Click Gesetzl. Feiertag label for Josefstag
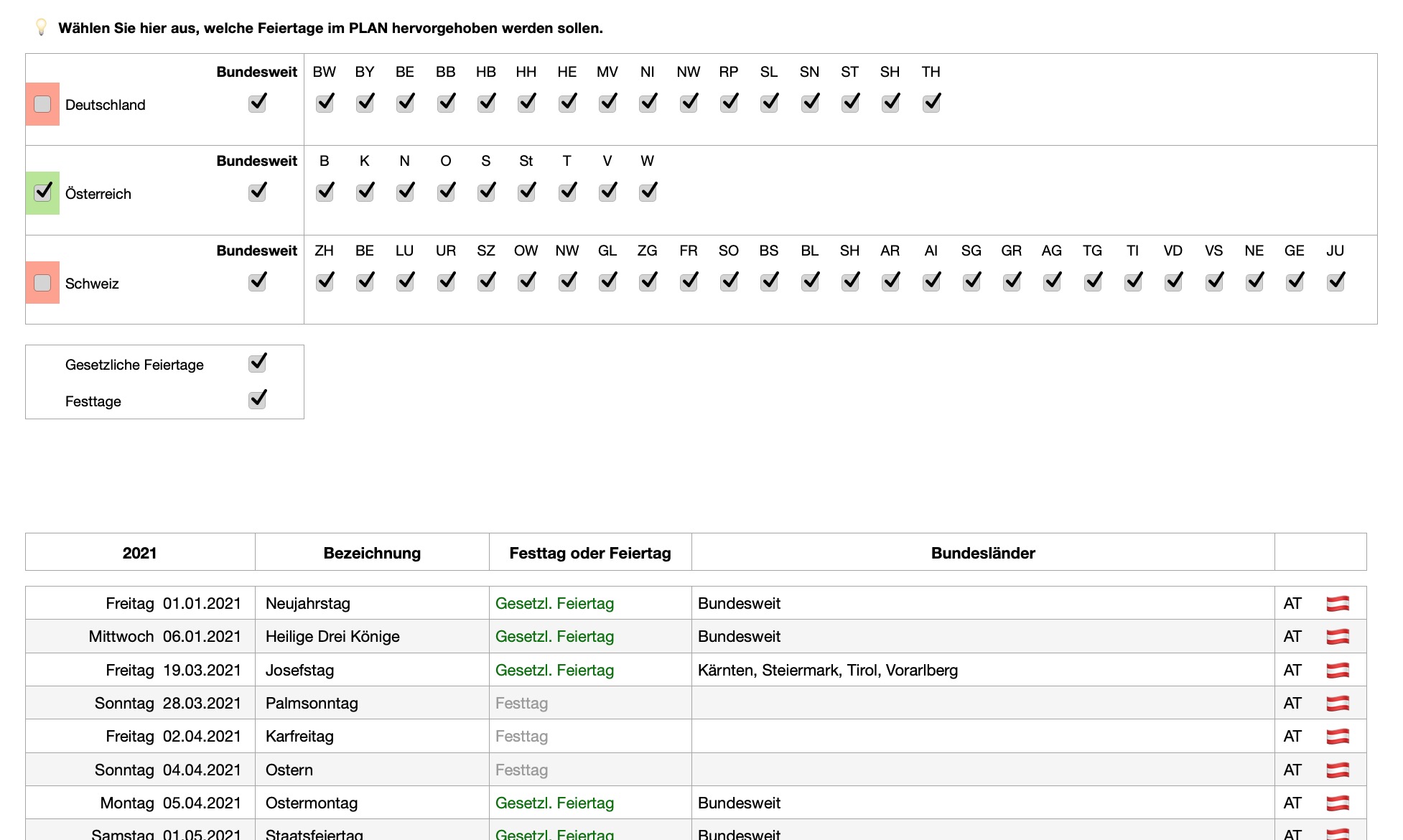This screenshot has width=1403, height=840. (x=554, y=671)
